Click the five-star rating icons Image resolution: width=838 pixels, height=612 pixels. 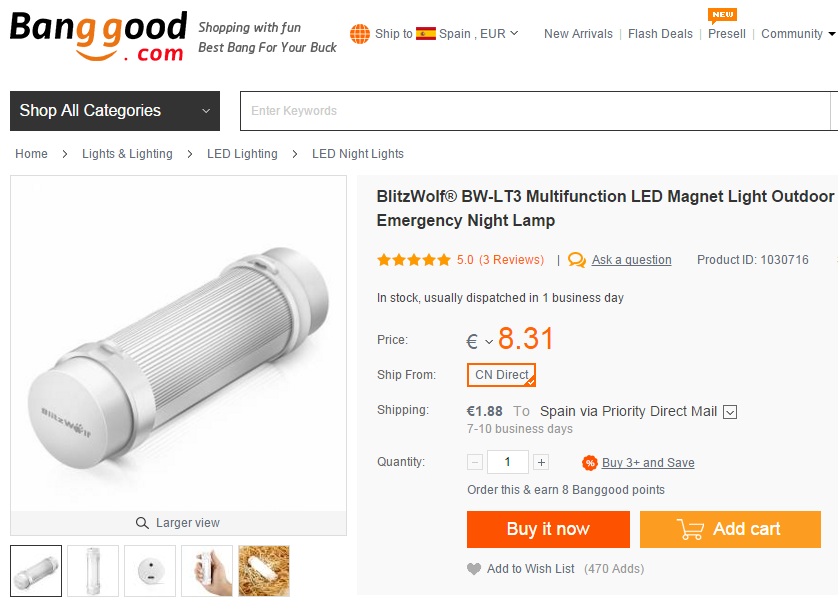(x=413, y=260)
